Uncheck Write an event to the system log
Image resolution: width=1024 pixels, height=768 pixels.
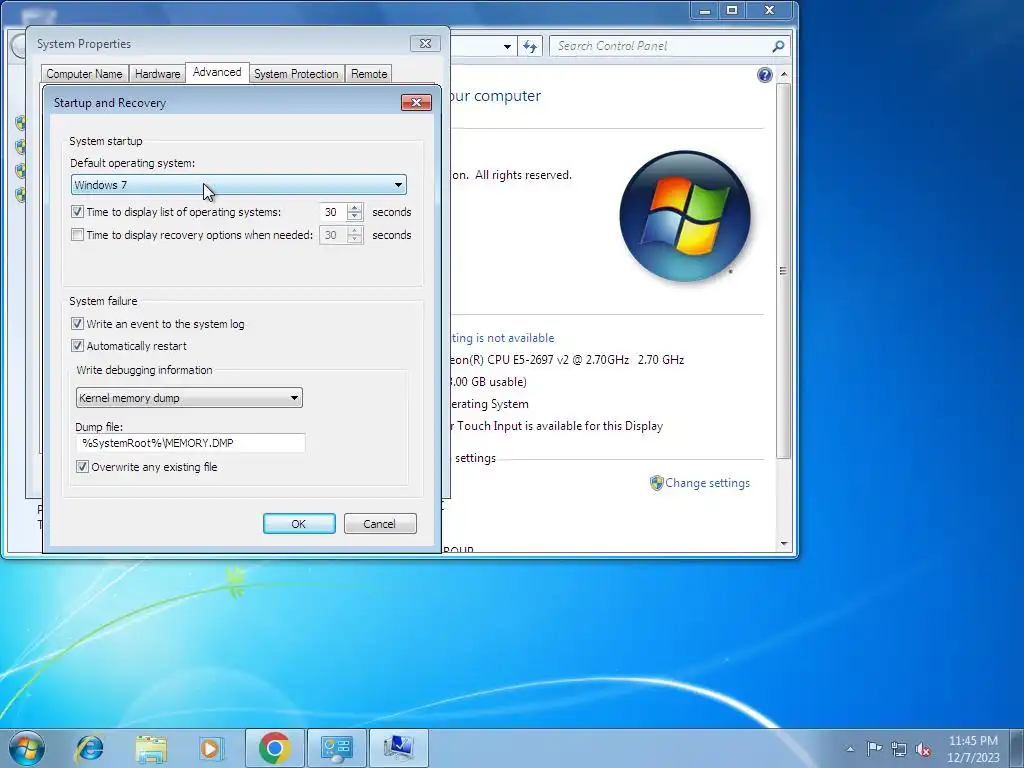(78, 323)
